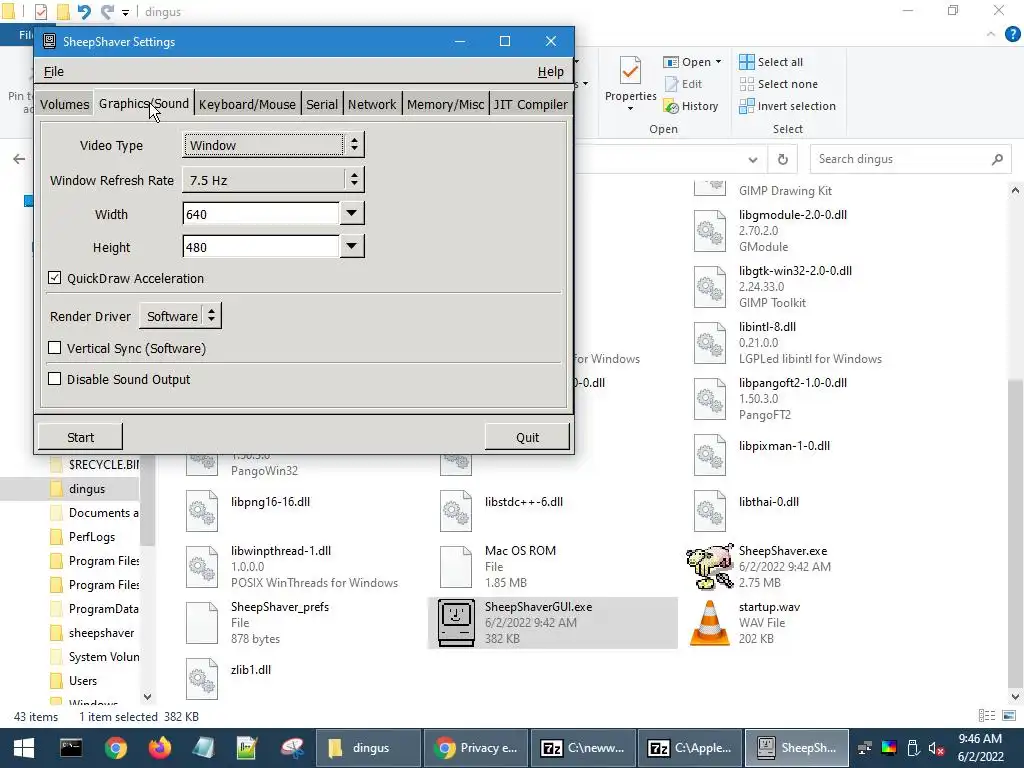Switch to dingus taskbar window
The height and width of the screenshot is (768, 1024).
coord(368,748)
